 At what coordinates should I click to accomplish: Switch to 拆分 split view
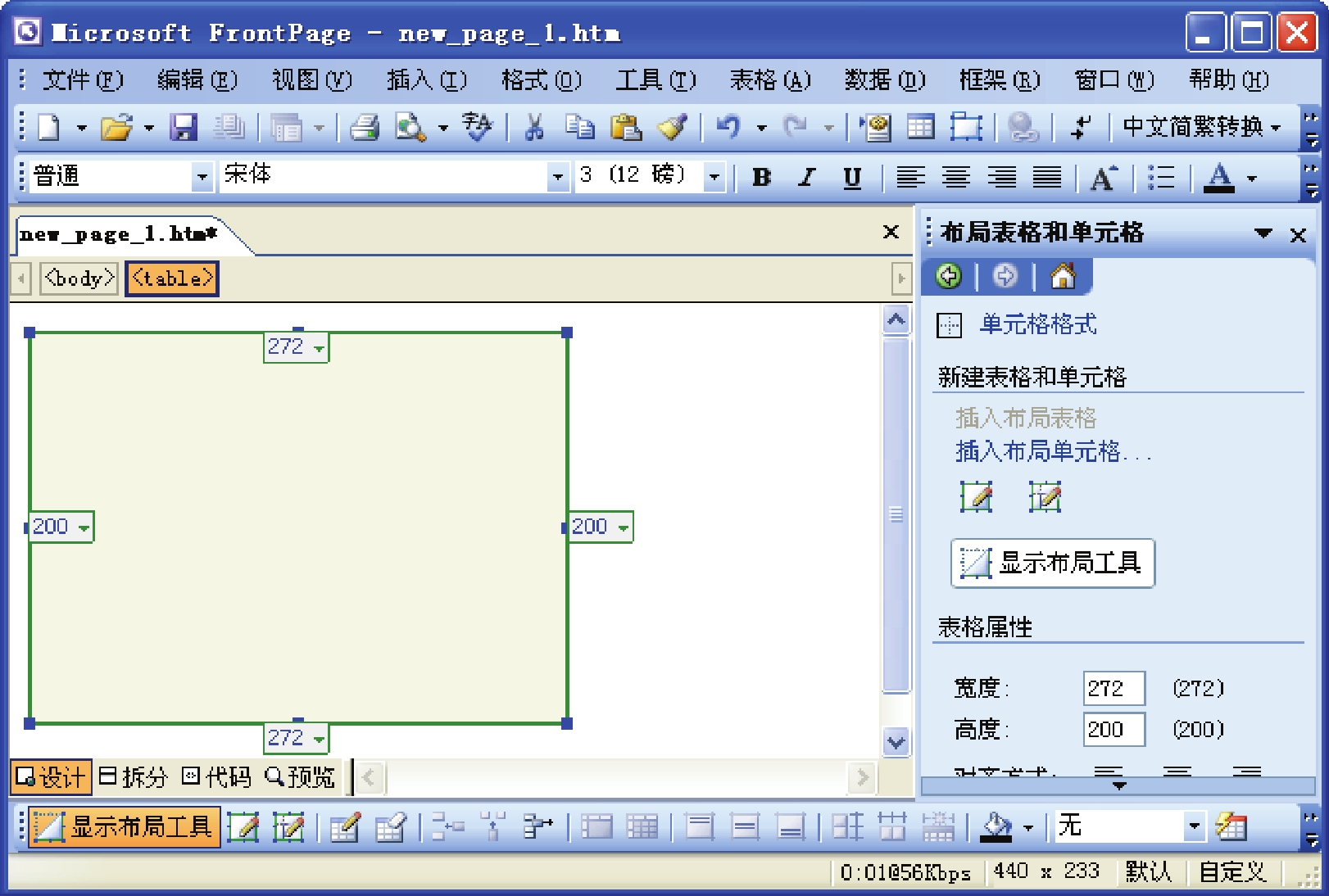pyautogui.click(x=133, y=776)
